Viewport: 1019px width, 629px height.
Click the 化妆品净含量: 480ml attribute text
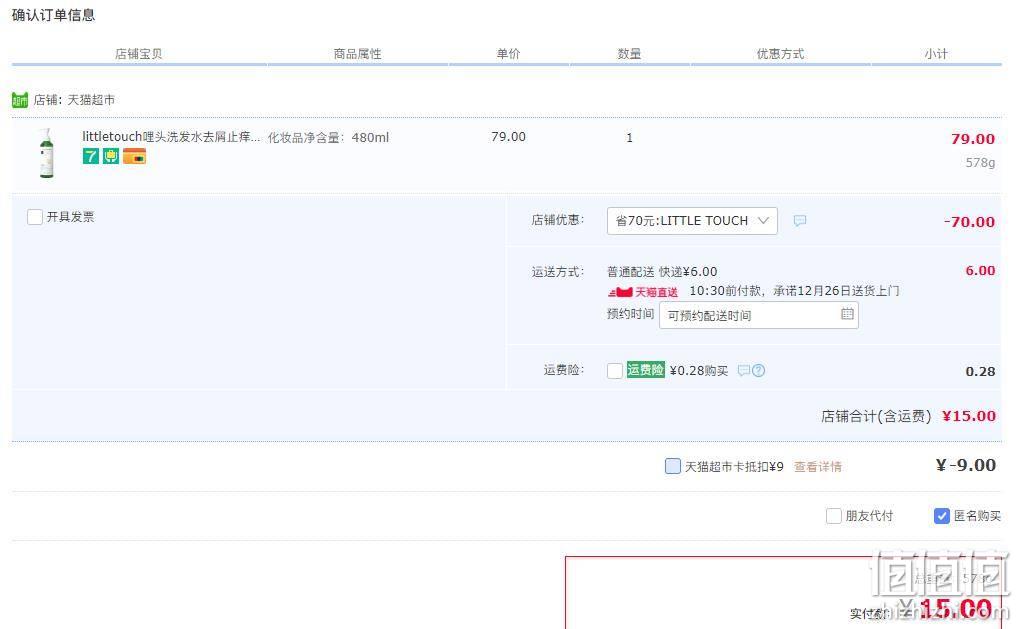[x=328, y=138]
